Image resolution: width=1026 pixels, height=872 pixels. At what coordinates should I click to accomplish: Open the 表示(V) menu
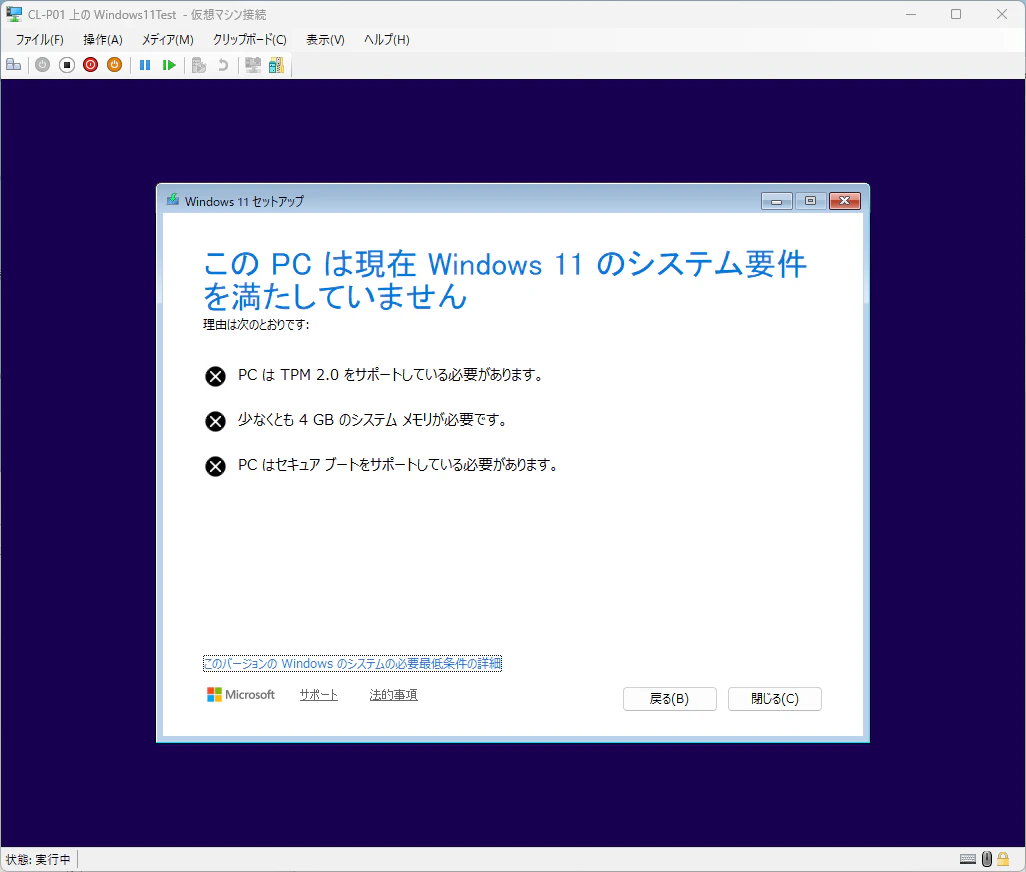click(x=325, y=40)
